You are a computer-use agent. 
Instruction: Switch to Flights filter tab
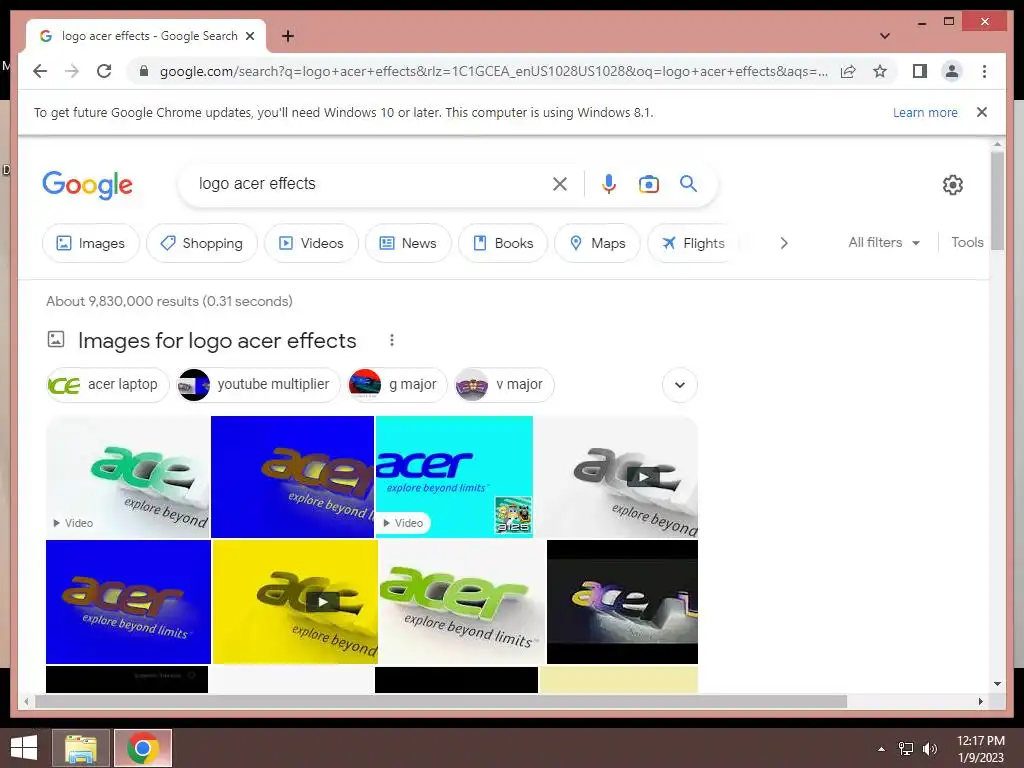pyautogui.click(x=693, y=243)
